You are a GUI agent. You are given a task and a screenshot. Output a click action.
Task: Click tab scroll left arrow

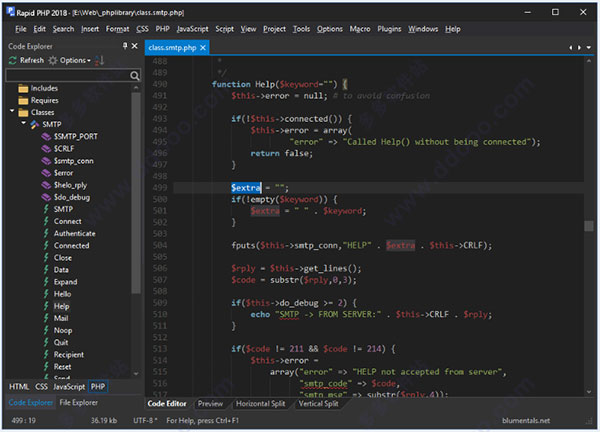click(571, 47)
